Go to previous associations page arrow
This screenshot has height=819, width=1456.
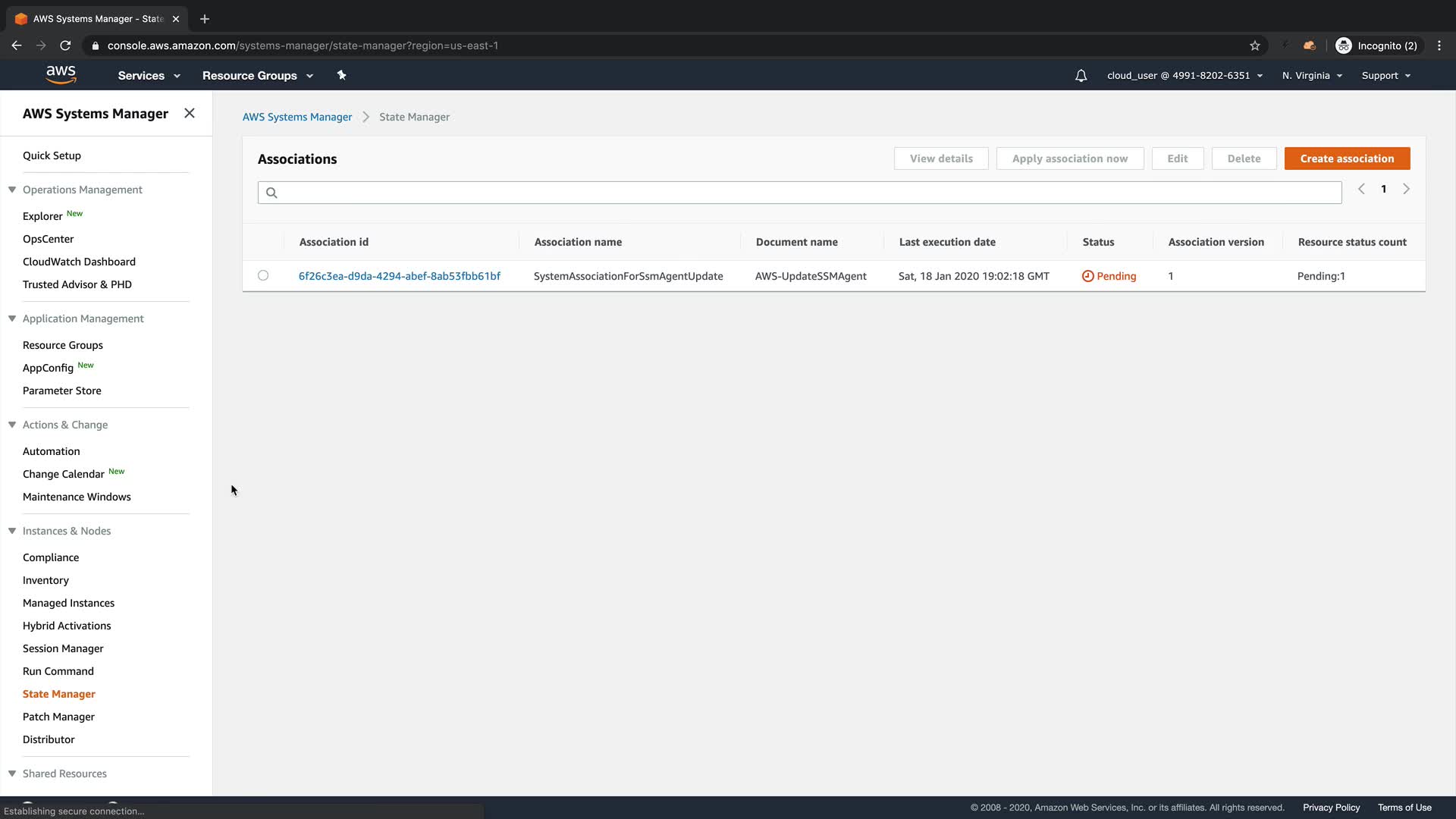(1361, 189)
